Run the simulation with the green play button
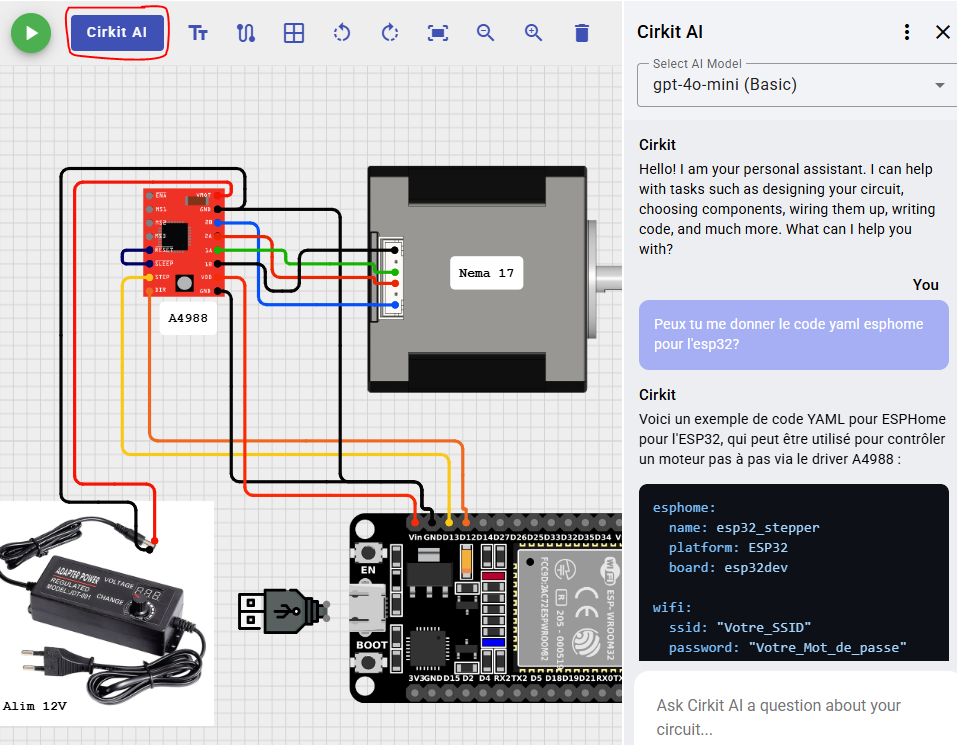The height and width of the screenshot is (745, 957). coord(31,32)
